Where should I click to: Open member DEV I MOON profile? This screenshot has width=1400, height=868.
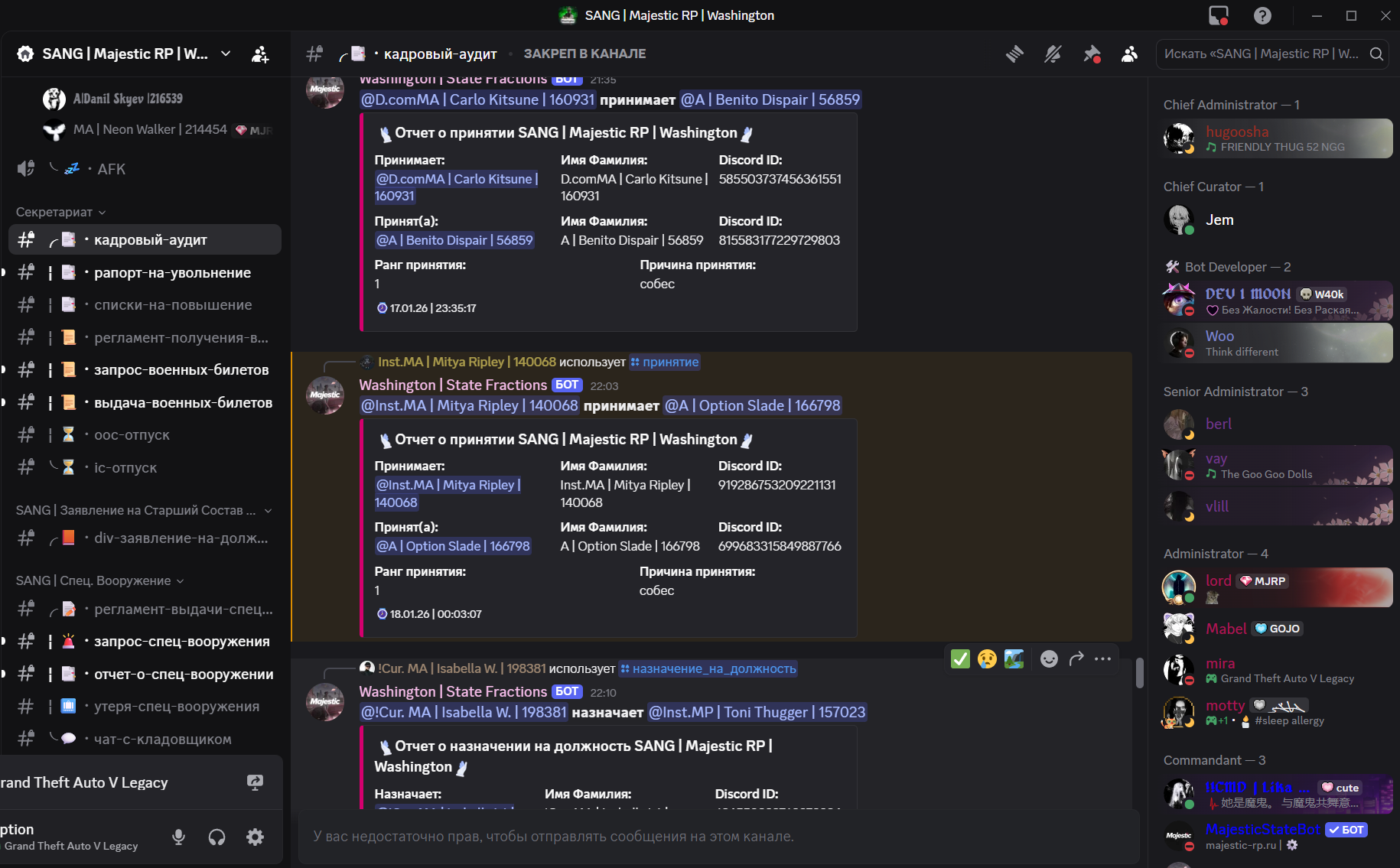[x=1277, y=301]
